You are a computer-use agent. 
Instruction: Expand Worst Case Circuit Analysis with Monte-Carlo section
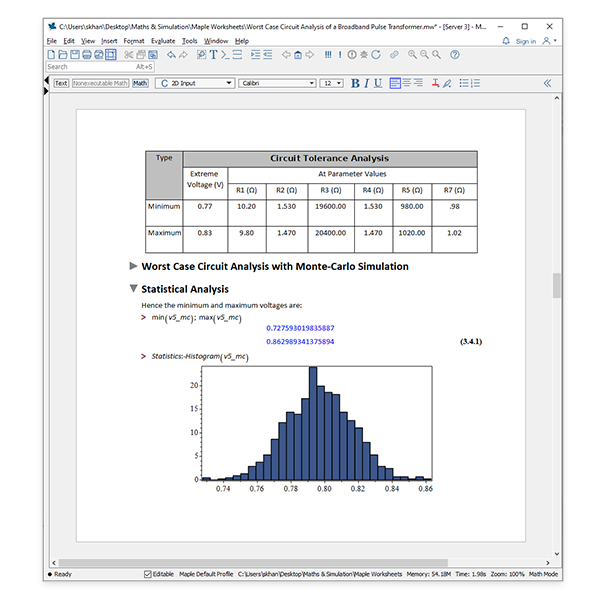click(x=134, y=267)
